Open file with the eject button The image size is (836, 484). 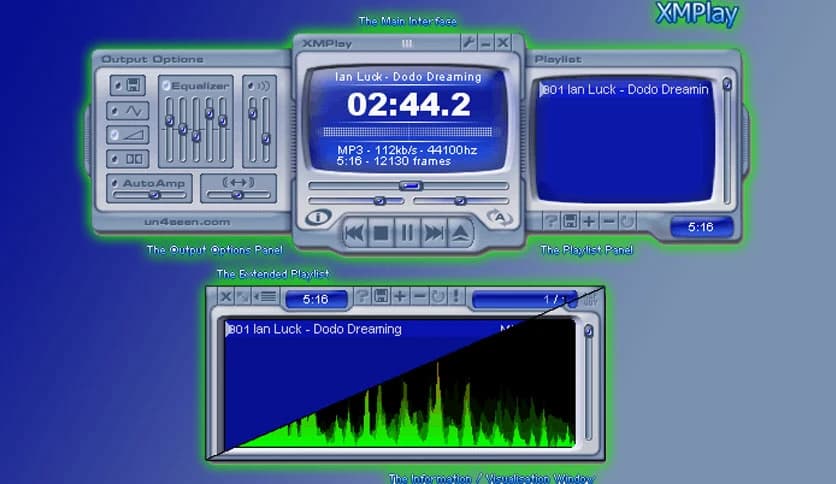[x=460, y=233]
